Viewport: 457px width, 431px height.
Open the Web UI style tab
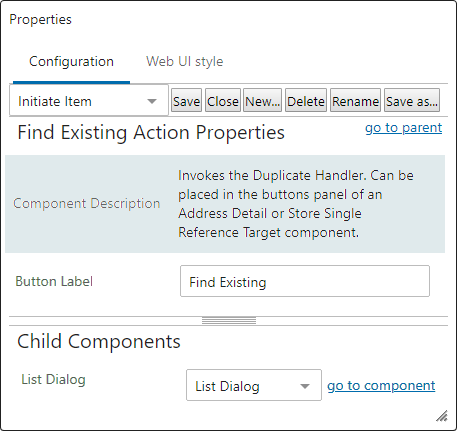pos(185,62)
